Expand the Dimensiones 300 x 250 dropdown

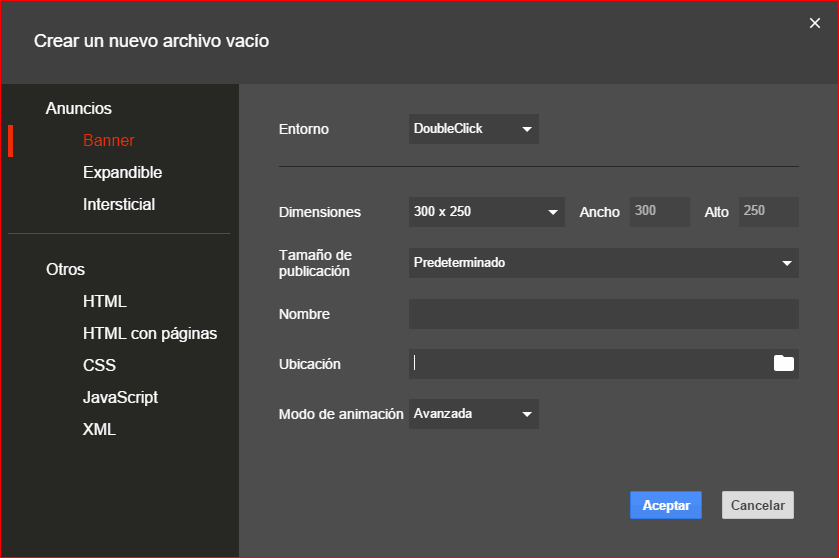click(486, 212)
